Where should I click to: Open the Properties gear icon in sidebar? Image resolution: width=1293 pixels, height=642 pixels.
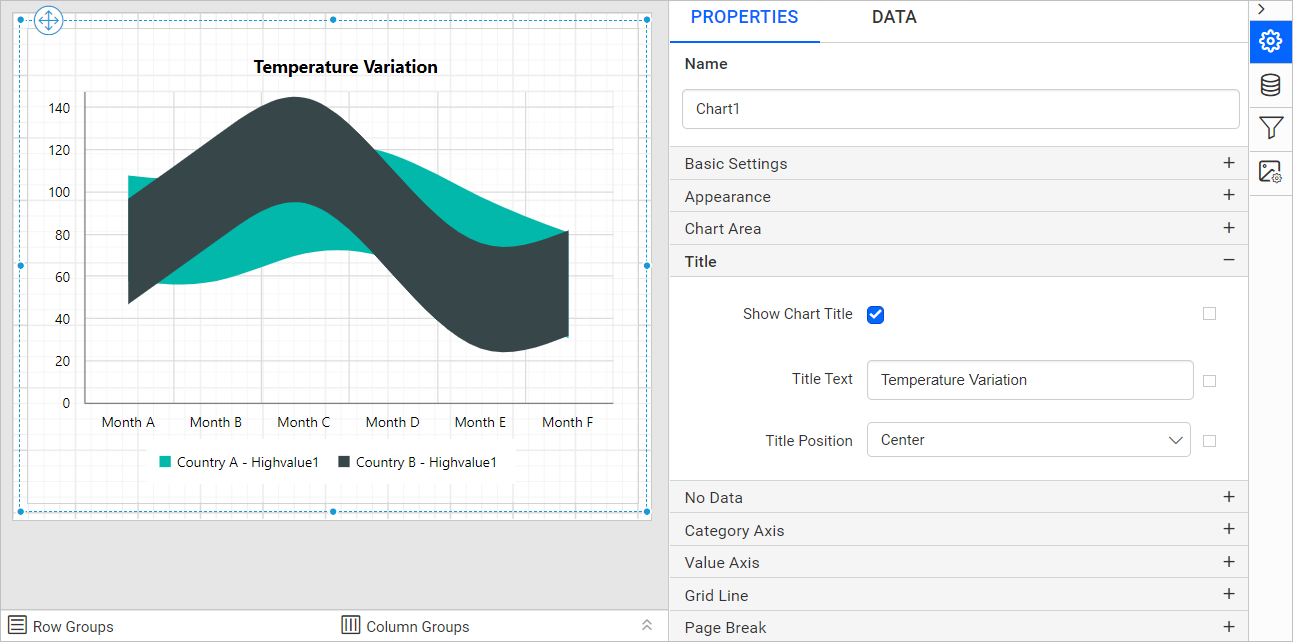(x=1271, y=41)
